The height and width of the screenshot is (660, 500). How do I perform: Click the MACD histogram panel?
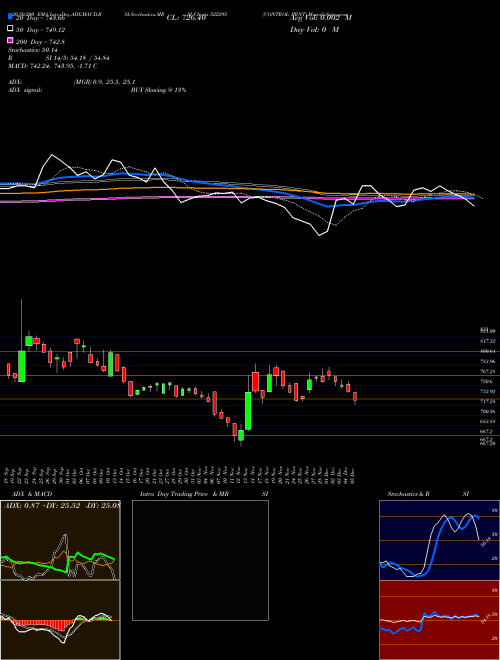click(60, 620)
